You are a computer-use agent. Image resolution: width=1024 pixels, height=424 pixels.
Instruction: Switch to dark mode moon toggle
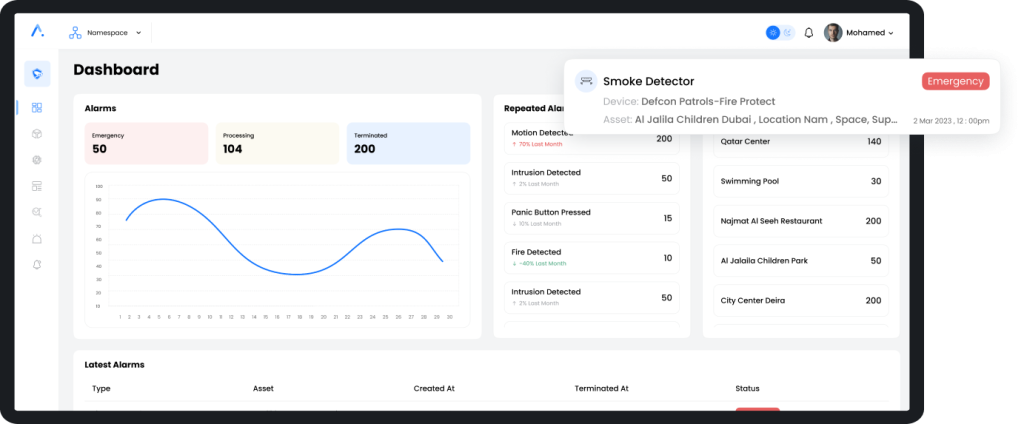(x=788, y=33)
